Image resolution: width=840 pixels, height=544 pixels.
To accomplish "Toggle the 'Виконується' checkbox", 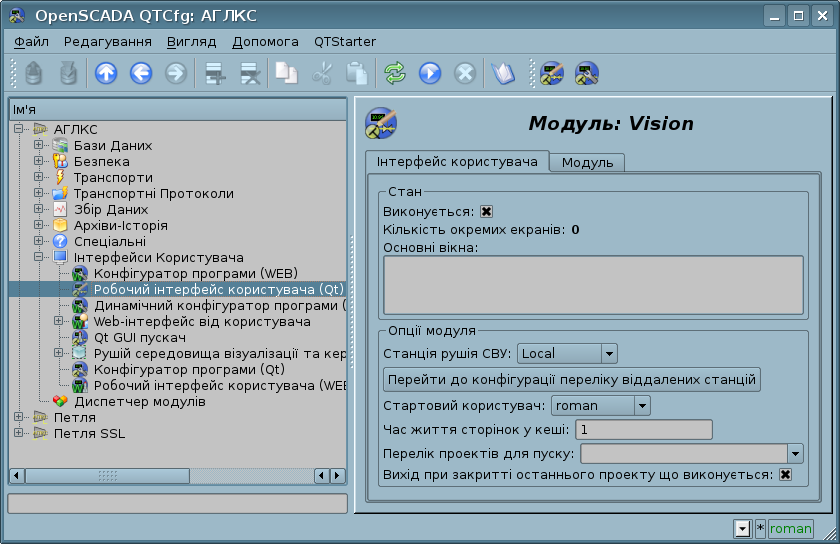I will (487, 211).
